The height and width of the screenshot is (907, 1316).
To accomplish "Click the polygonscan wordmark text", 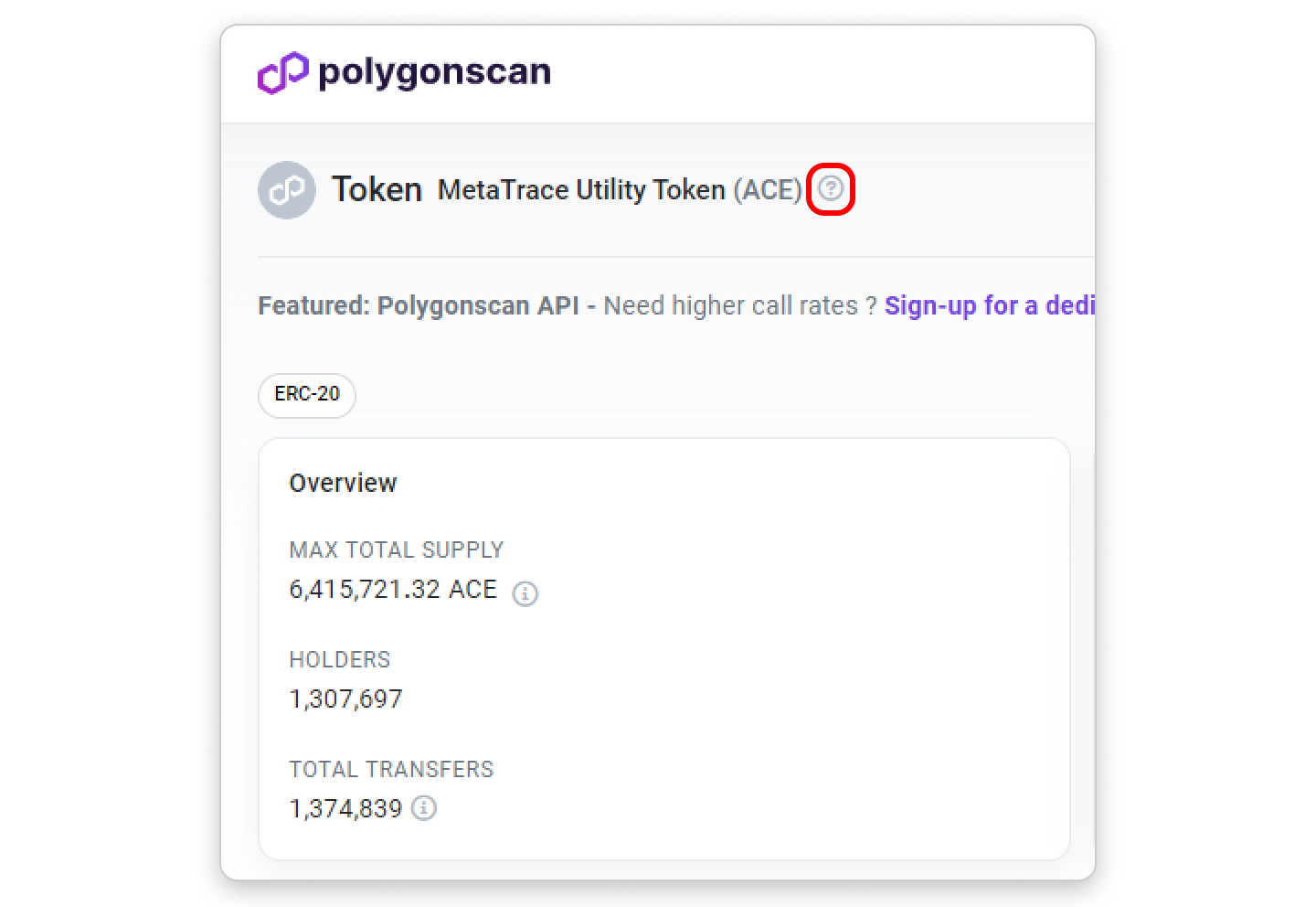I will [x=434, y=72].
